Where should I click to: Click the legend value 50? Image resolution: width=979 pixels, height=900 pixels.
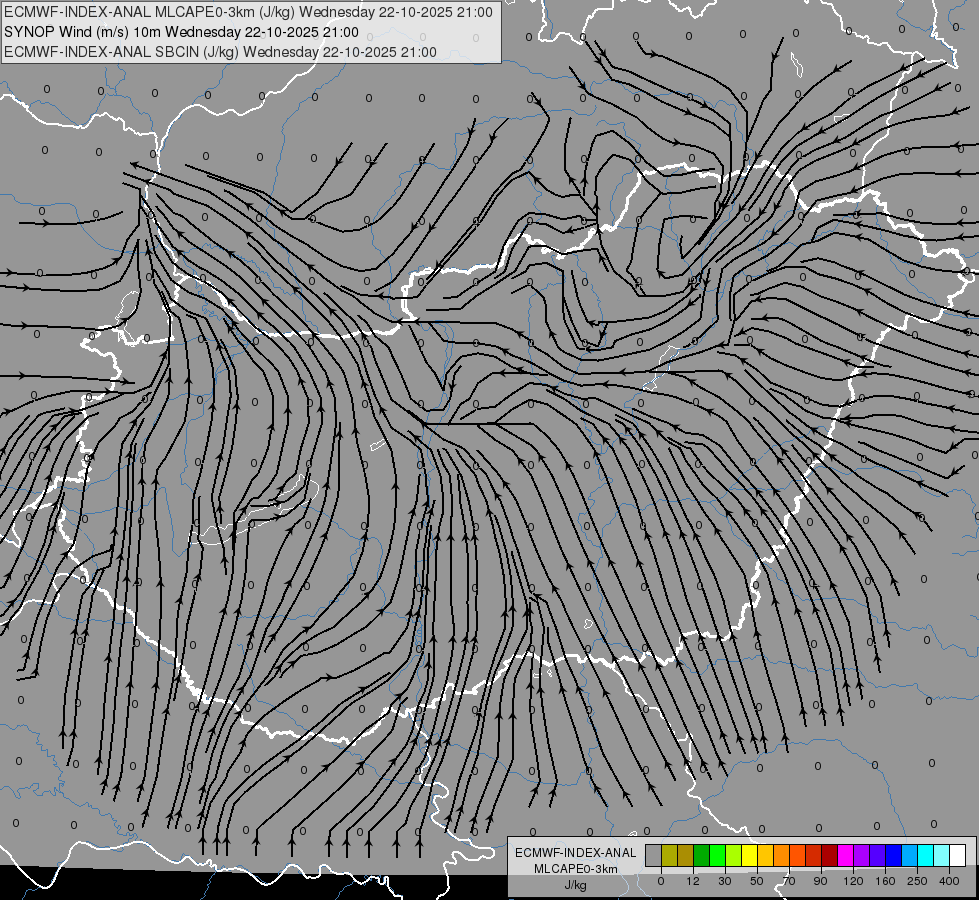point(757,881)
